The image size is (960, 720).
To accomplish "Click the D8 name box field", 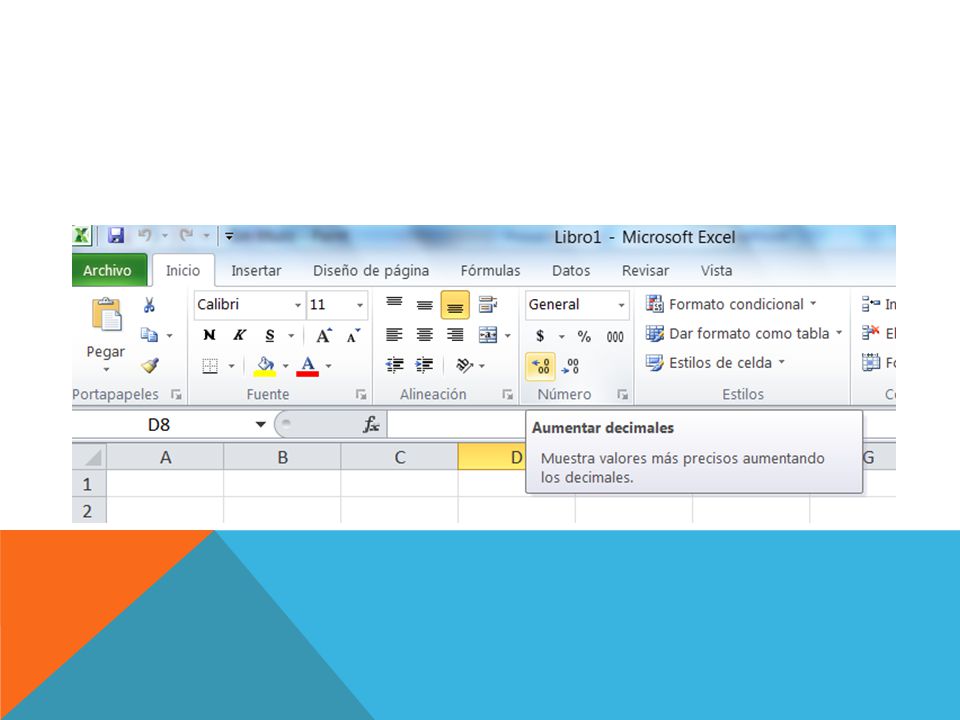I will (160, 424).
